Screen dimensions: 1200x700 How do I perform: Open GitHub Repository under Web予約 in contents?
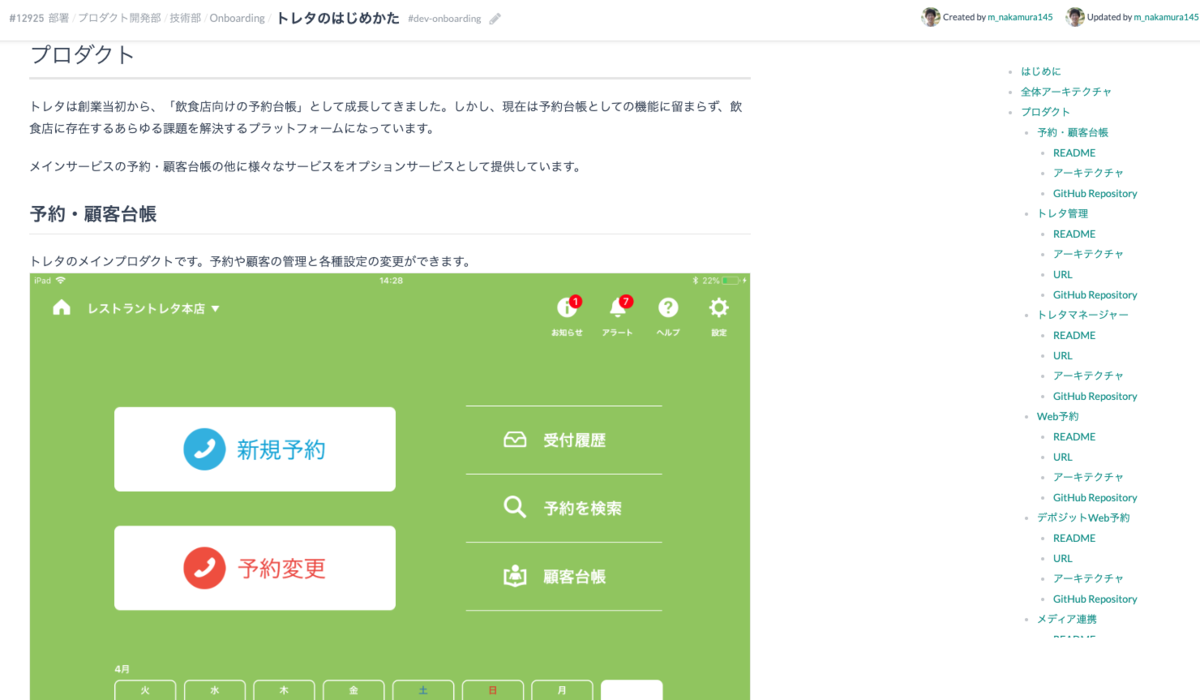1095,497
